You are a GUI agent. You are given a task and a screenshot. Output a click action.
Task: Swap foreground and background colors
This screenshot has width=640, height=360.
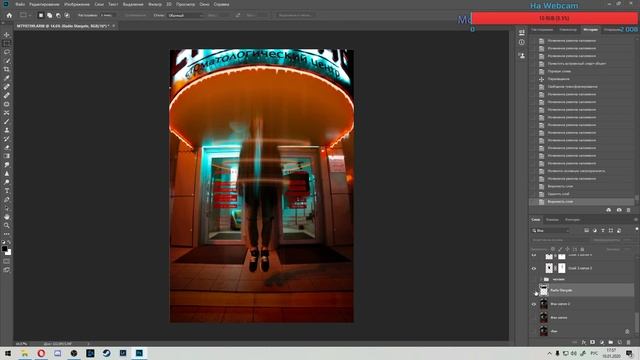[9, 242]
